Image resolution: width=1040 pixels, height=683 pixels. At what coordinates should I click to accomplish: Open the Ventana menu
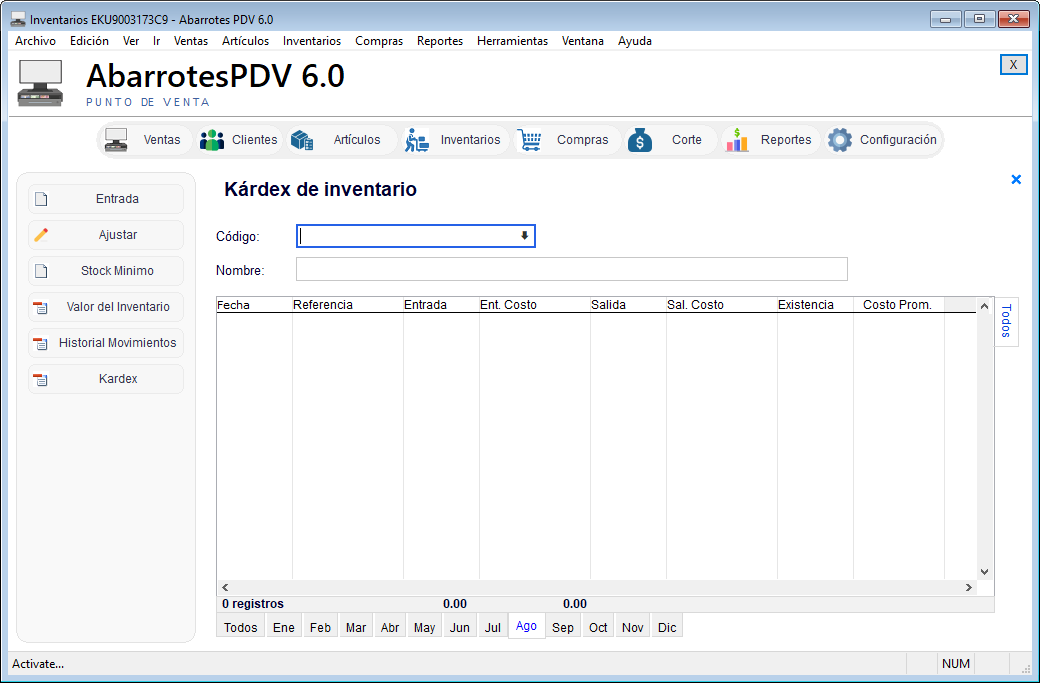tap(582, 41)
